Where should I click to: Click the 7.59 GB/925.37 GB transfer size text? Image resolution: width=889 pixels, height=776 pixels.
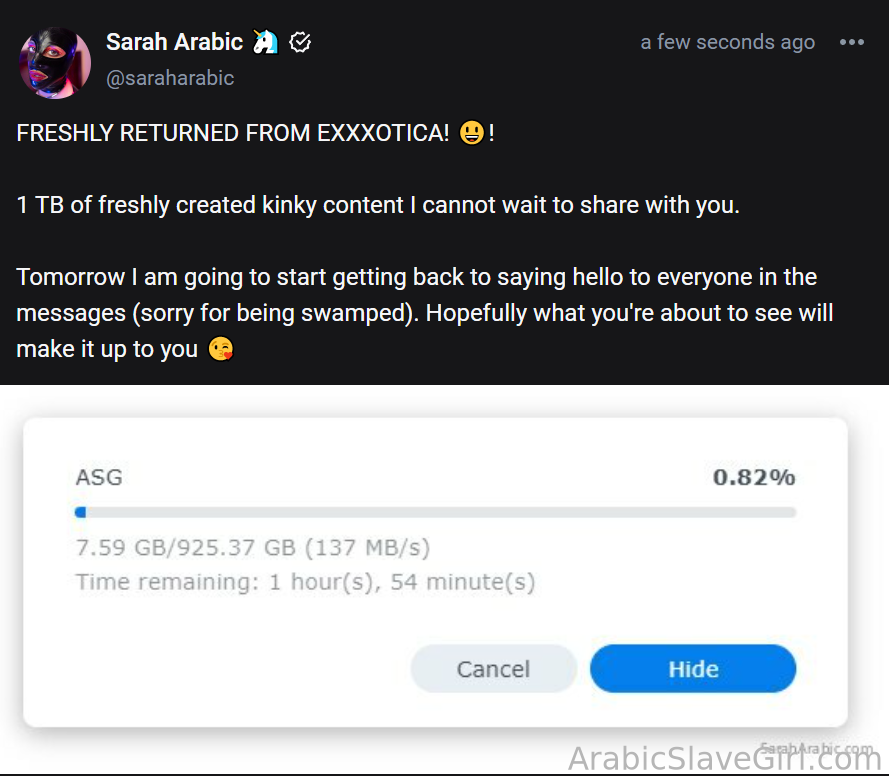click(253, 548)
